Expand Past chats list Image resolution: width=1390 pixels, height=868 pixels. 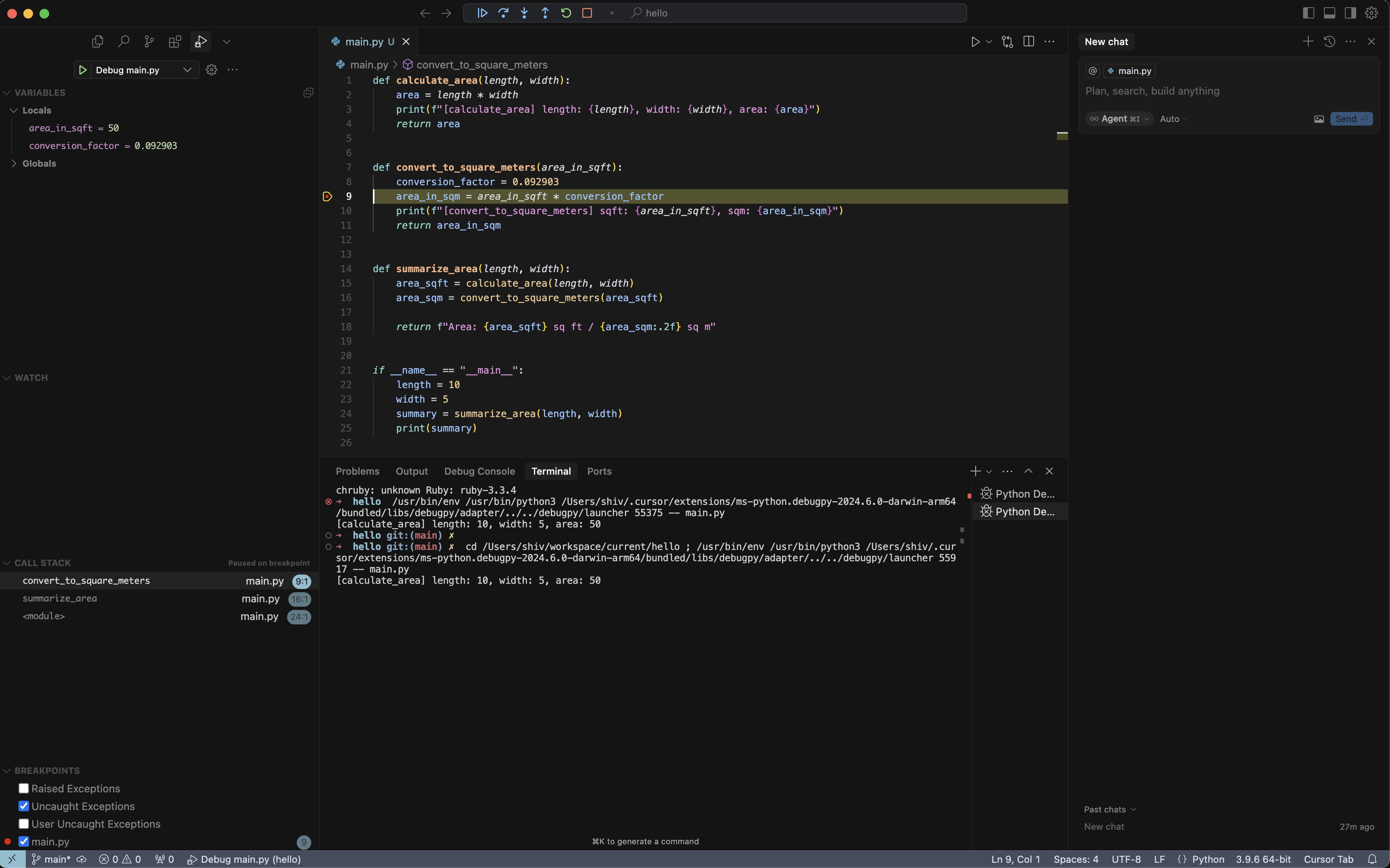(x=1110, y=810)
